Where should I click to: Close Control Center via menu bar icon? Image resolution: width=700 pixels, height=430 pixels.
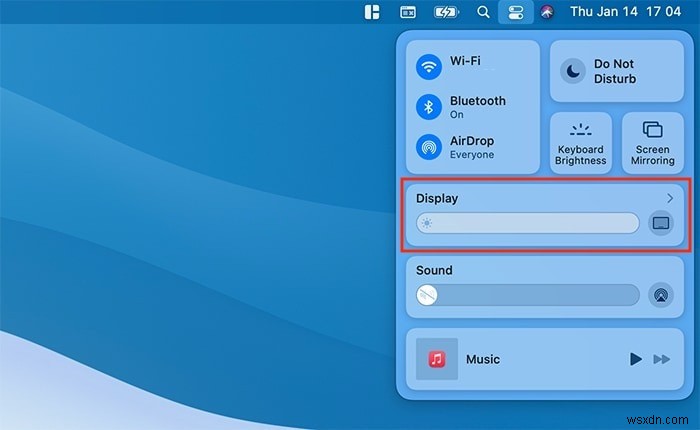click(x=516, y=12)
